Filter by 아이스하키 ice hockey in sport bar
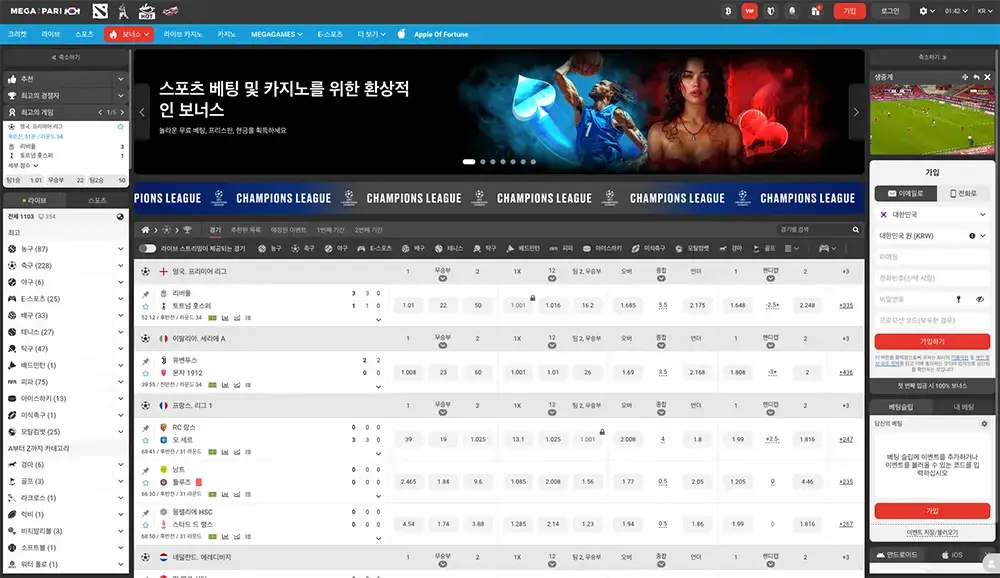Viewport: 1000px width, 578px height. point(602,248)
